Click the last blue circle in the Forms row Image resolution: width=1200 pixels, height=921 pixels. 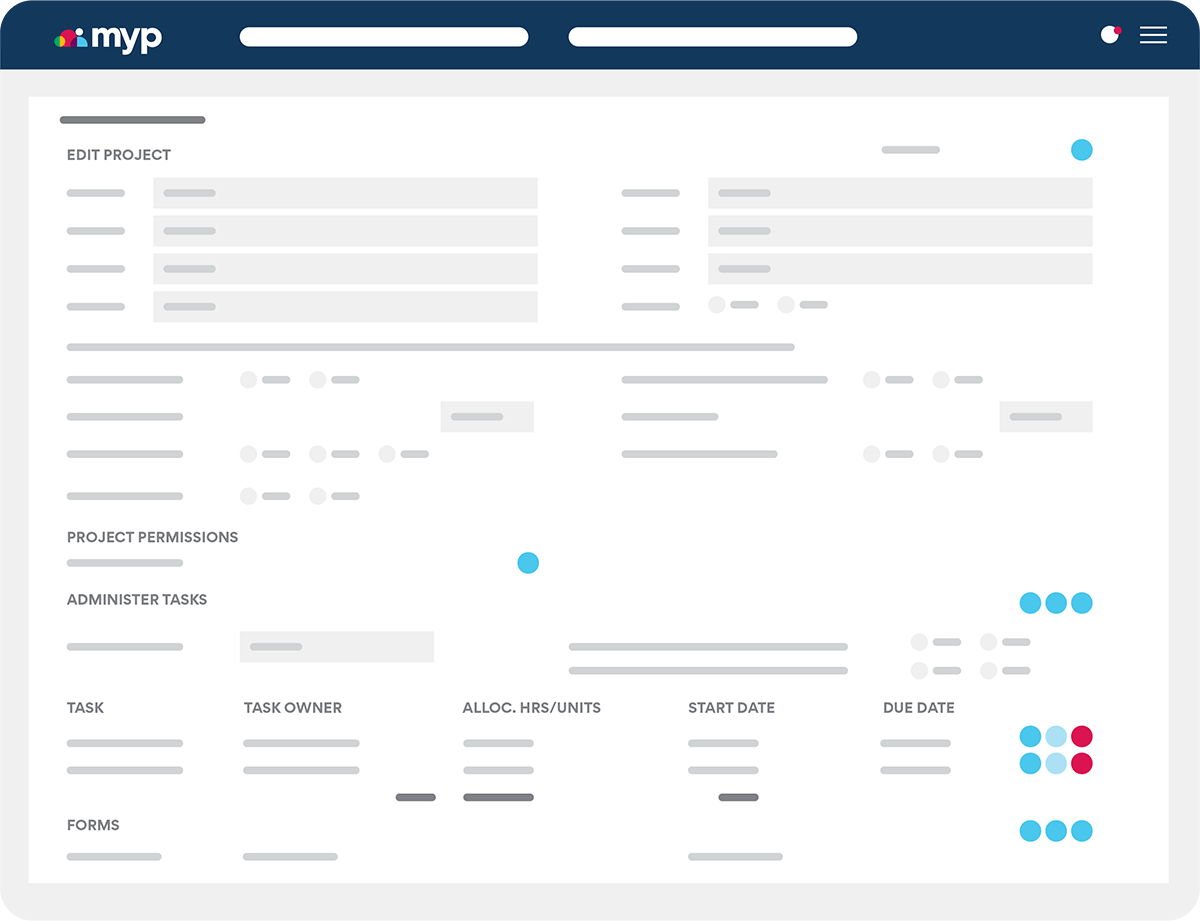coord(1081,831)
